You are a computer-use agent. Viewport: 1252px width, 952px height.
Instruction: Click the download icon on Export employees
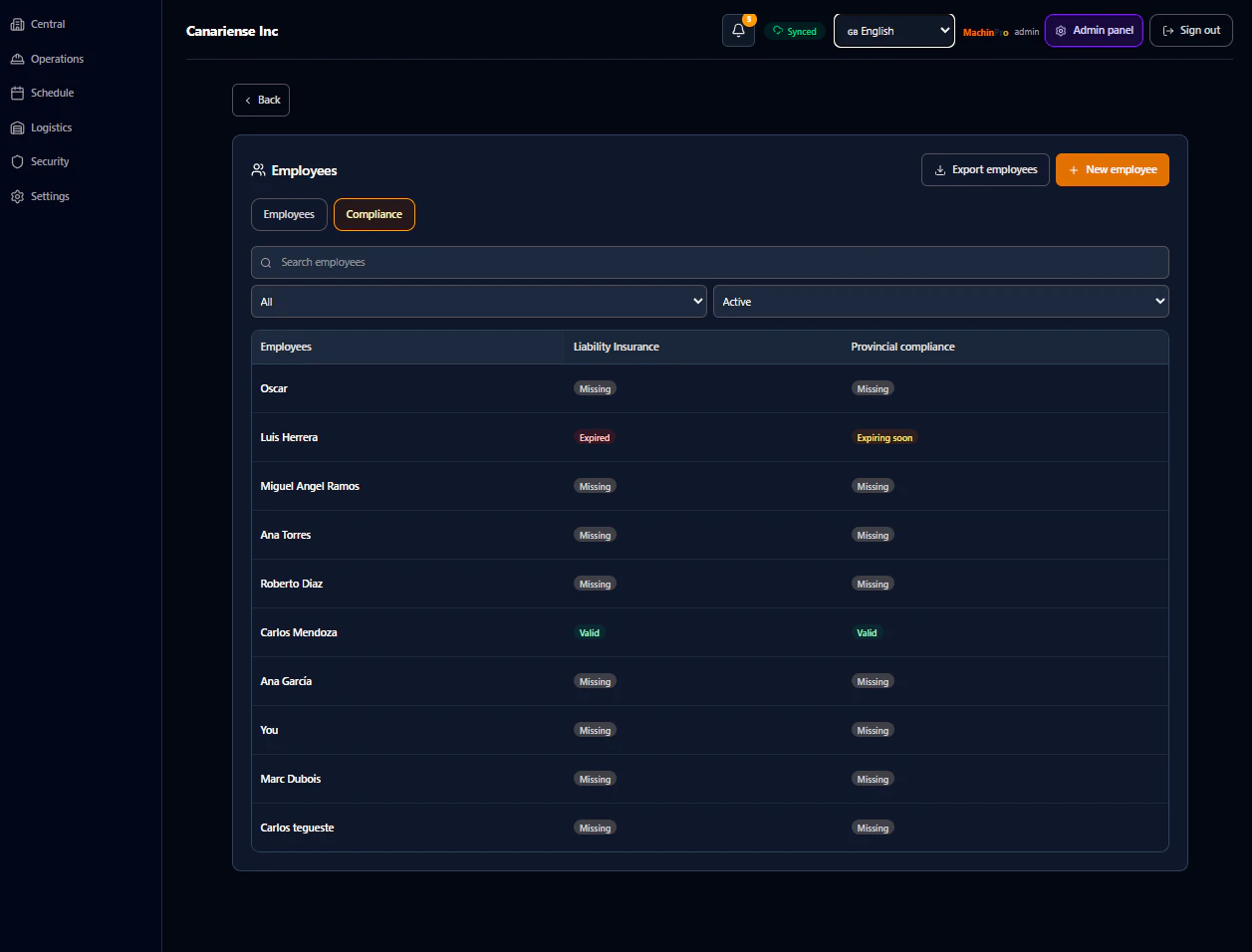(937, 169)
